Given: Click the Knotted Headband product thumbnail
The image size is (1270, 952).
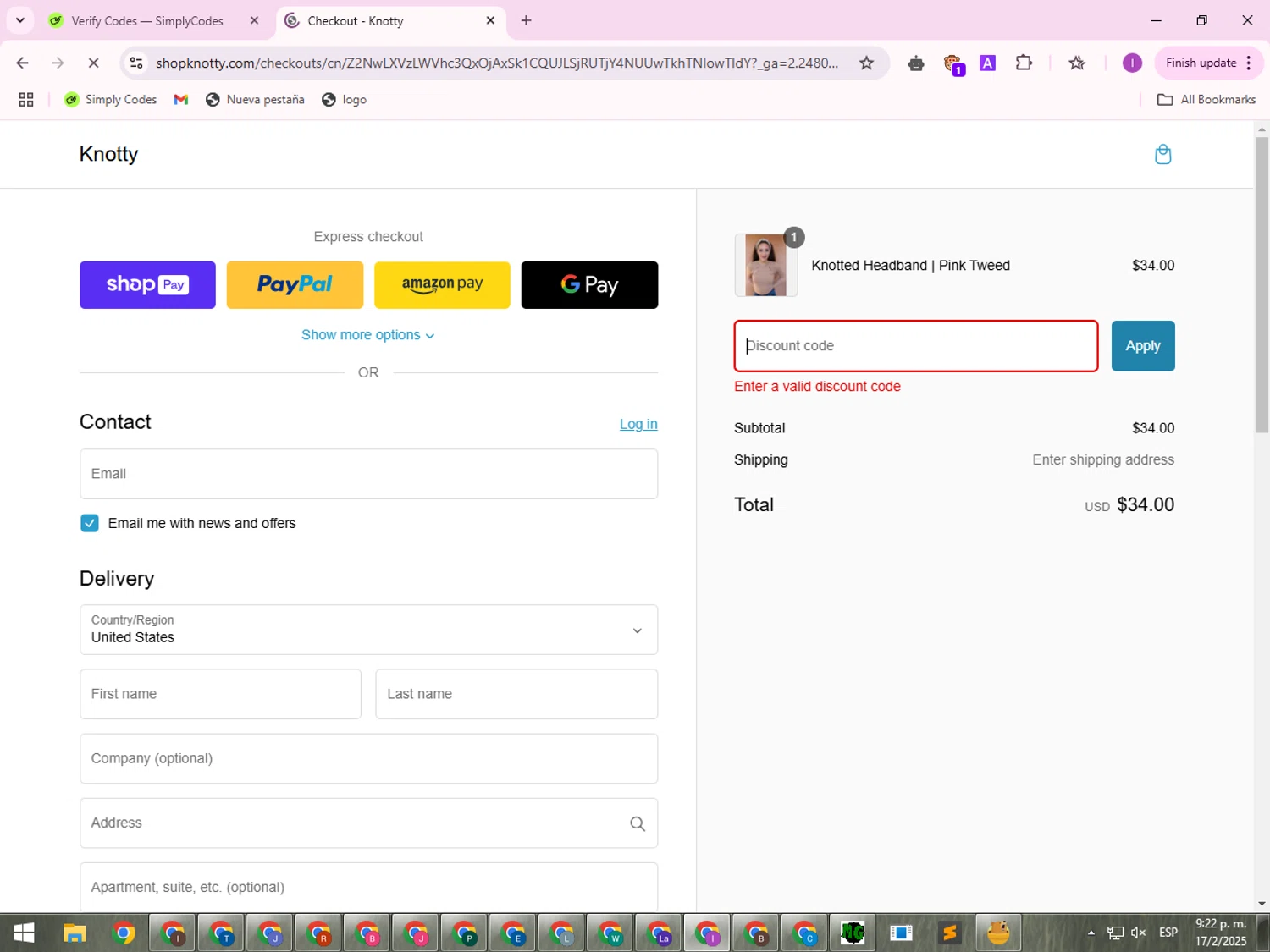Looking at the screenshot, I should [766, 265].
